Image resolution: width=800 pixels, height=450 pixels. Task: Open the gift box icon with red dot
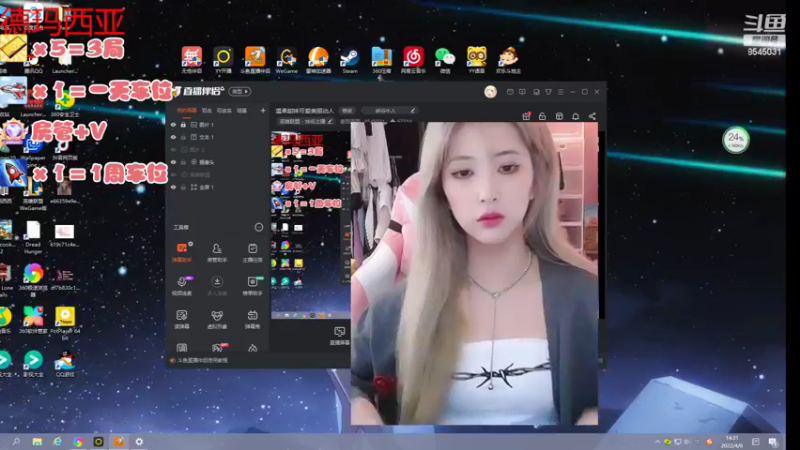point(526,116)
